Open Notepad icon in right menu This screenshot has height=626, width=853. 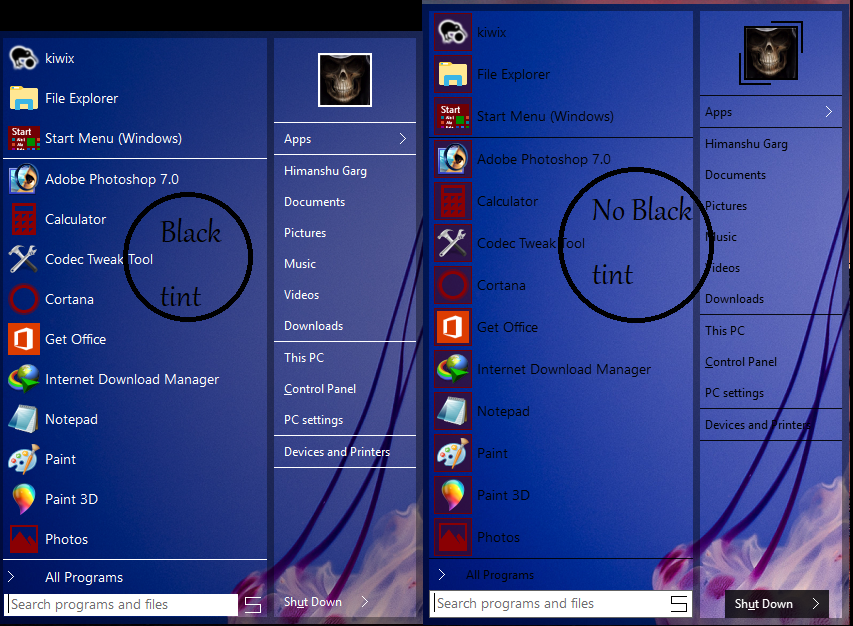click(x=453, y=411)
